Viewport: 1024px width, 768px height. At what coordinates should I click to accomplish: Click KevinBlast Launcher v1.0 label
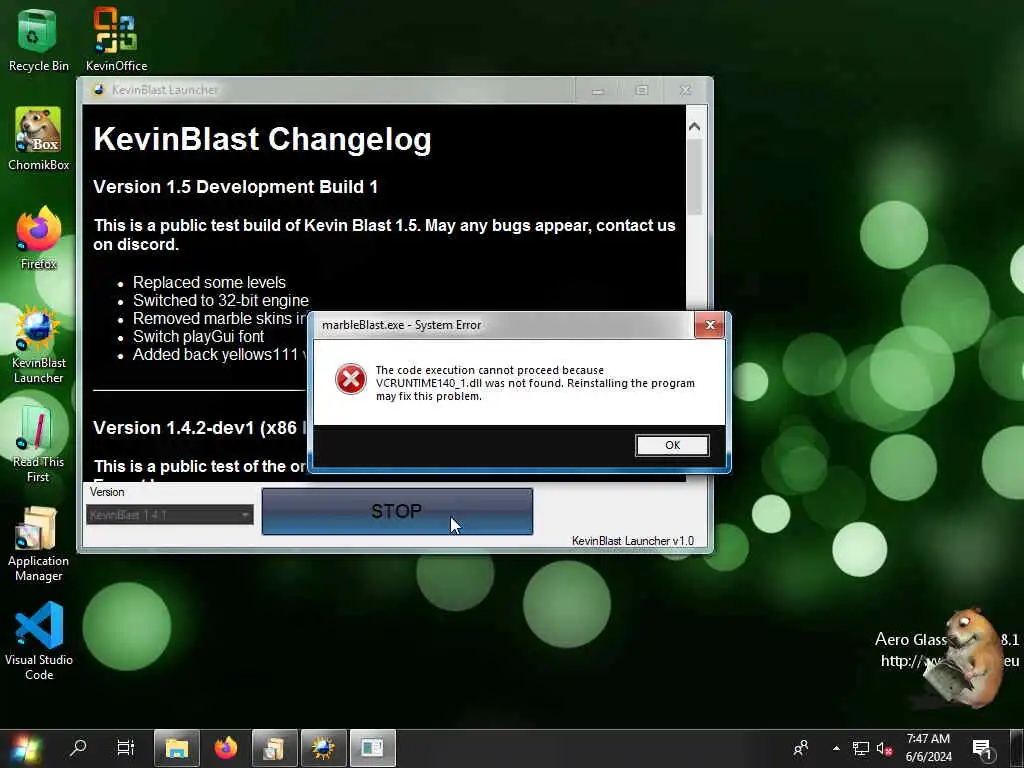pos(633,541)
